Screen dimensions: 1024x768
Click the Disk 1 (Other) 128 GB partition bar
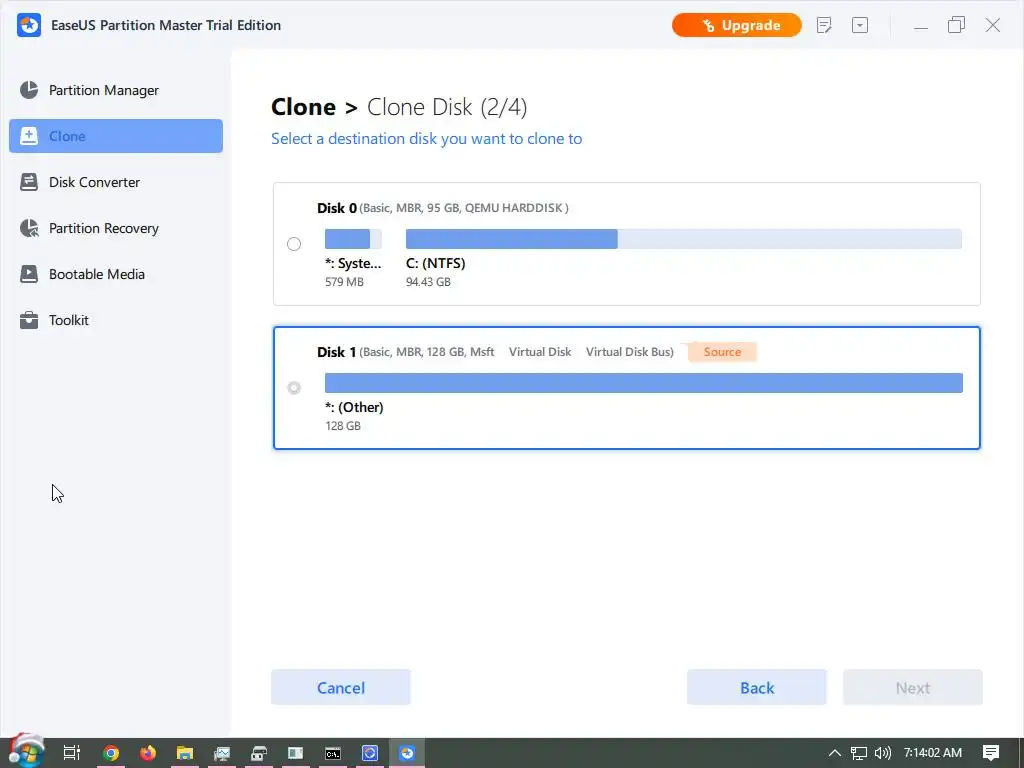click(x=644, y=383)
